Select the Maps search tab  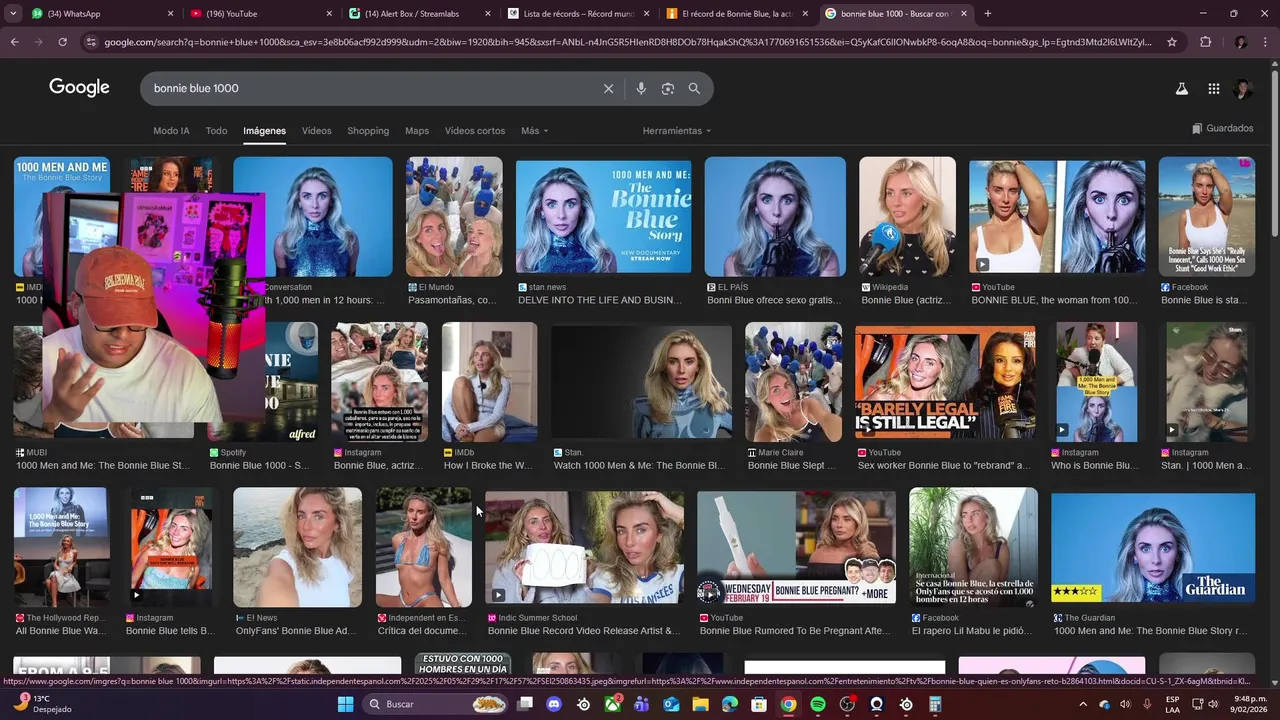[417, 131]
